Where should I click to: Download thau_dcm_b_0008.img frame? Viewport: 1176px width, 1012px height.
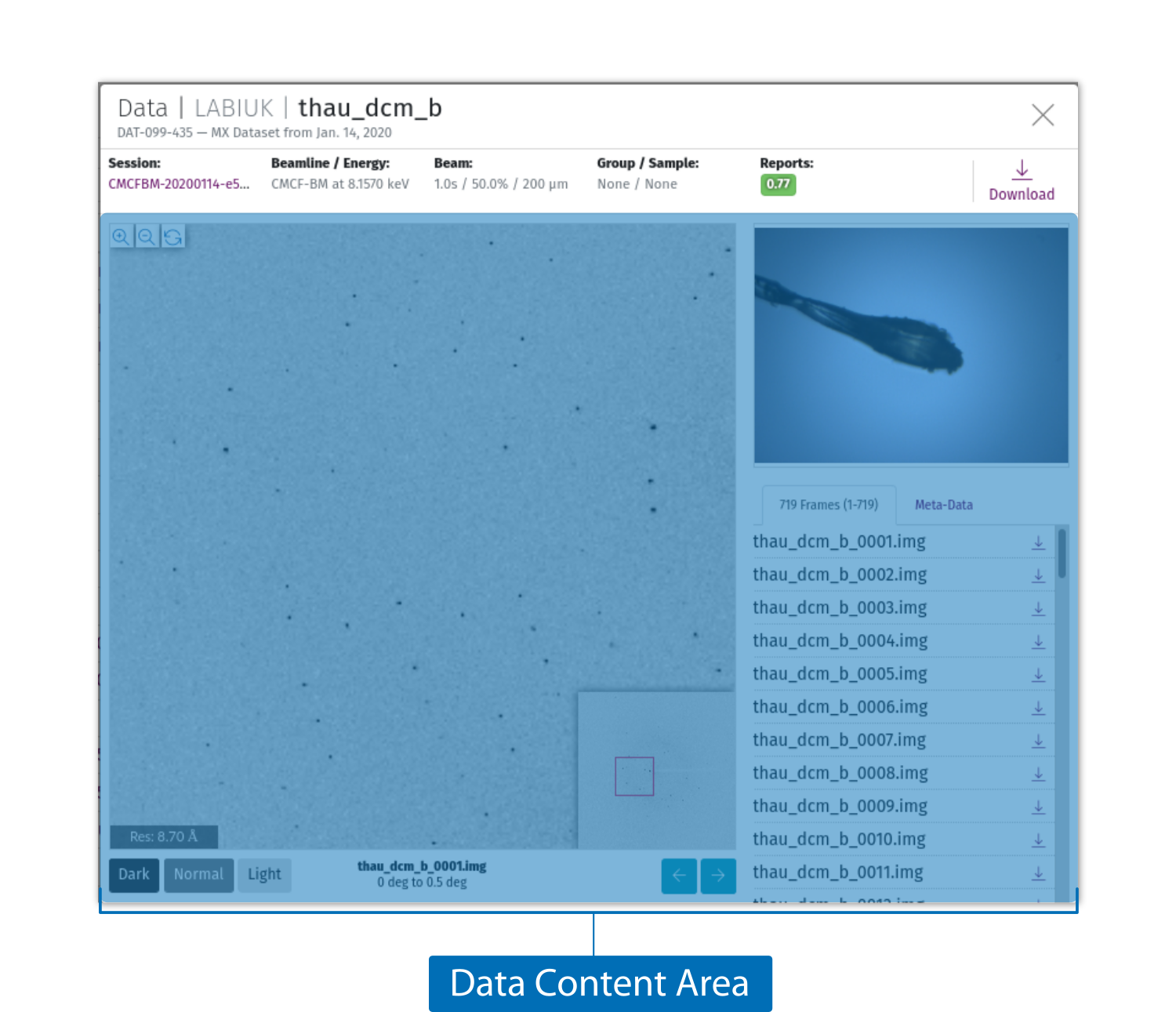pos(1038,774)
